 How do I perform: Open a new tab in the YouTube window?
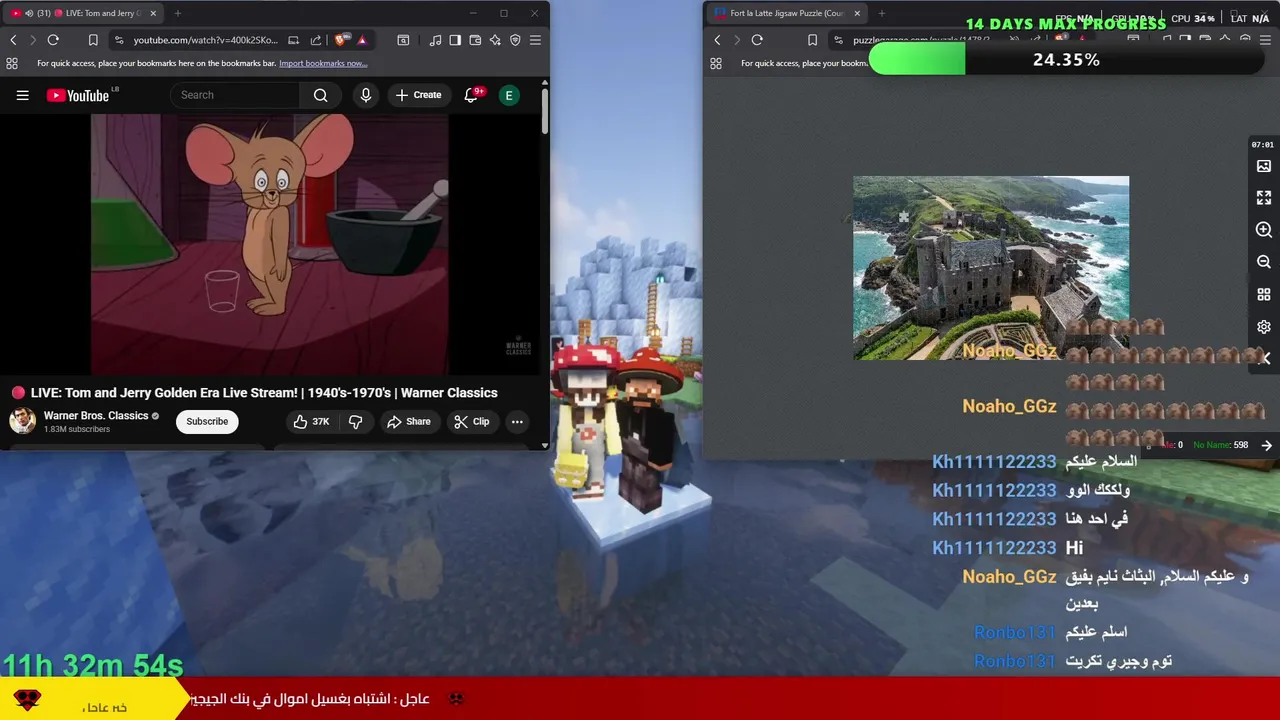177,13
